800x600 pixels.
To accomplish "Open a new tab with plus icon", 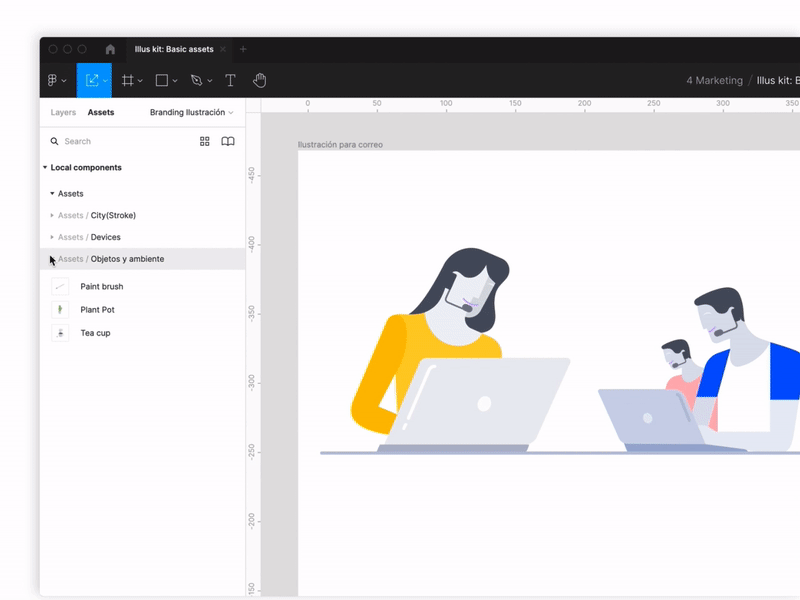I will pyautogui.click(x=243, y=49).
